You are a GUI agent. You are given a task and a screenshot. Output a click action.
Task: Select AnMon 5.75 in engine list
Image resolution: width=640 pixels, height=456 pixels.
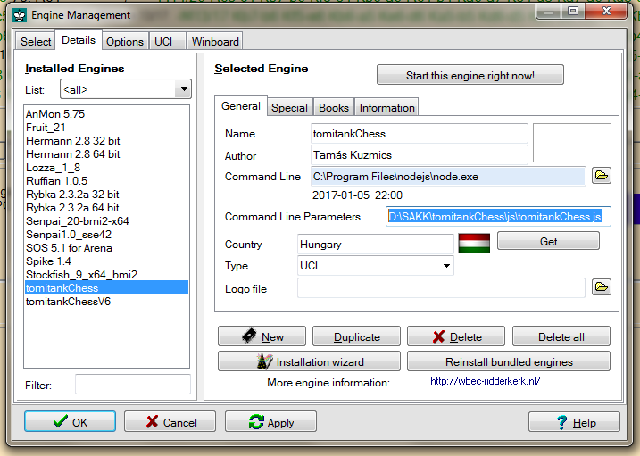click(106, 114)
